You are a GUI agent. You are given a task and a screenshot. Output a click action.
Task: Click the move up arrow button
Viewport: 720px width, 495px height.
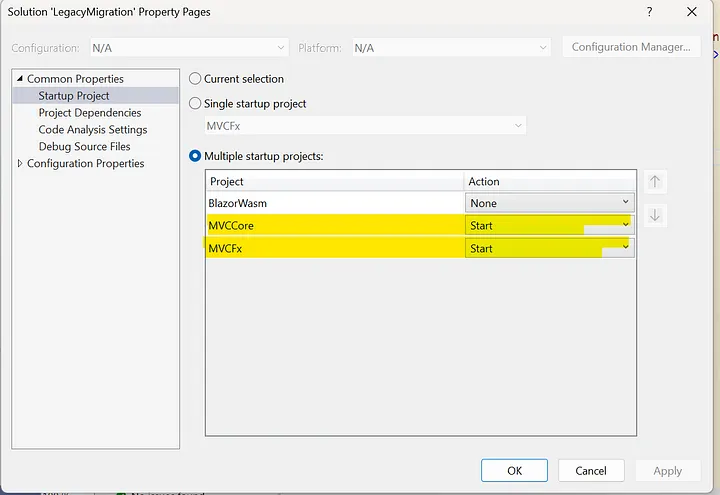tap(655, 182)
